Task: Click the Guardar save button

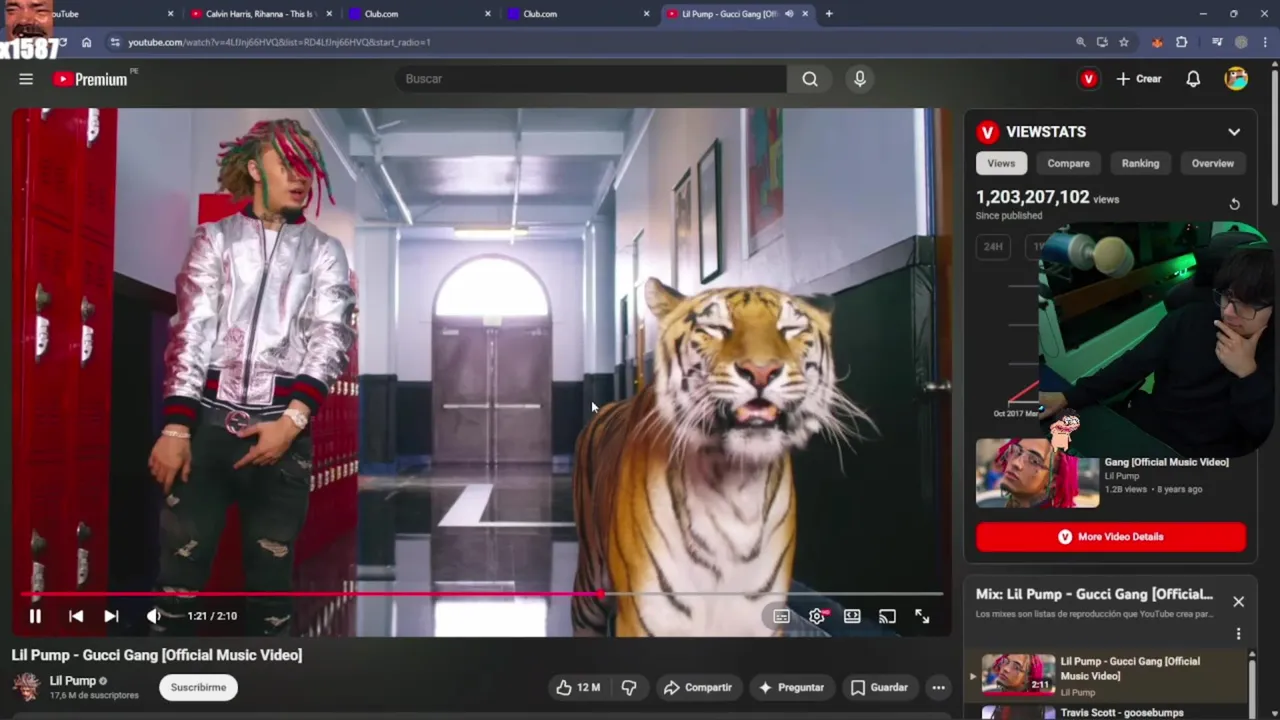Action: coord(879,687)
